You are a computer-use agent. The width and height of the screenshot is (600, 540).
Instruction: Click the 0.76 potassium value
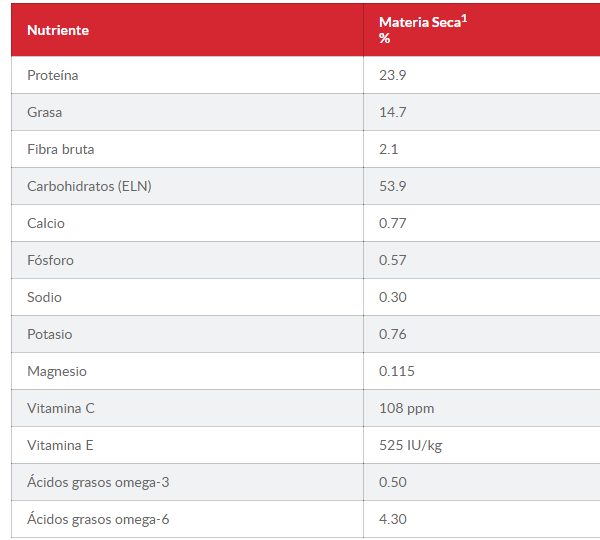[393, 334]
